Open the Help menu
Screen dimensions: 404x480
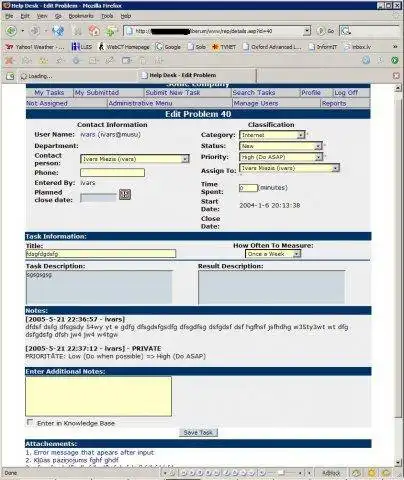pyautogui.click(x=125, y=16)
